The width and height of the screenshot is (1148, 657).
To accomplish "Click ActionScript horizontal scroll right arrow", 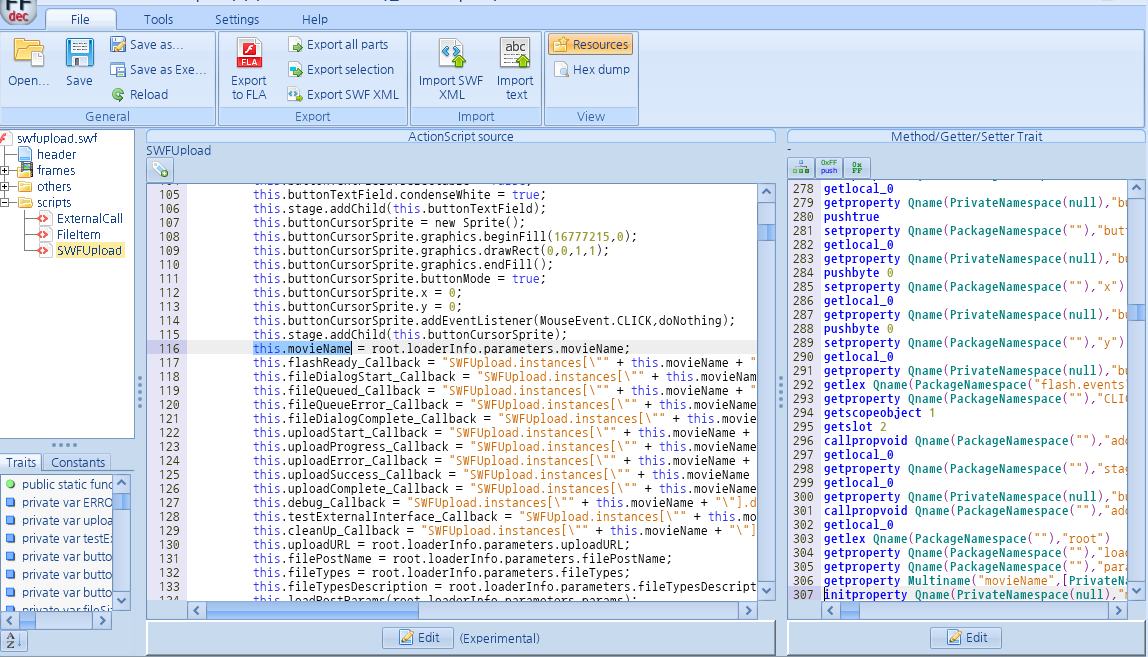I will coord(748,610).
